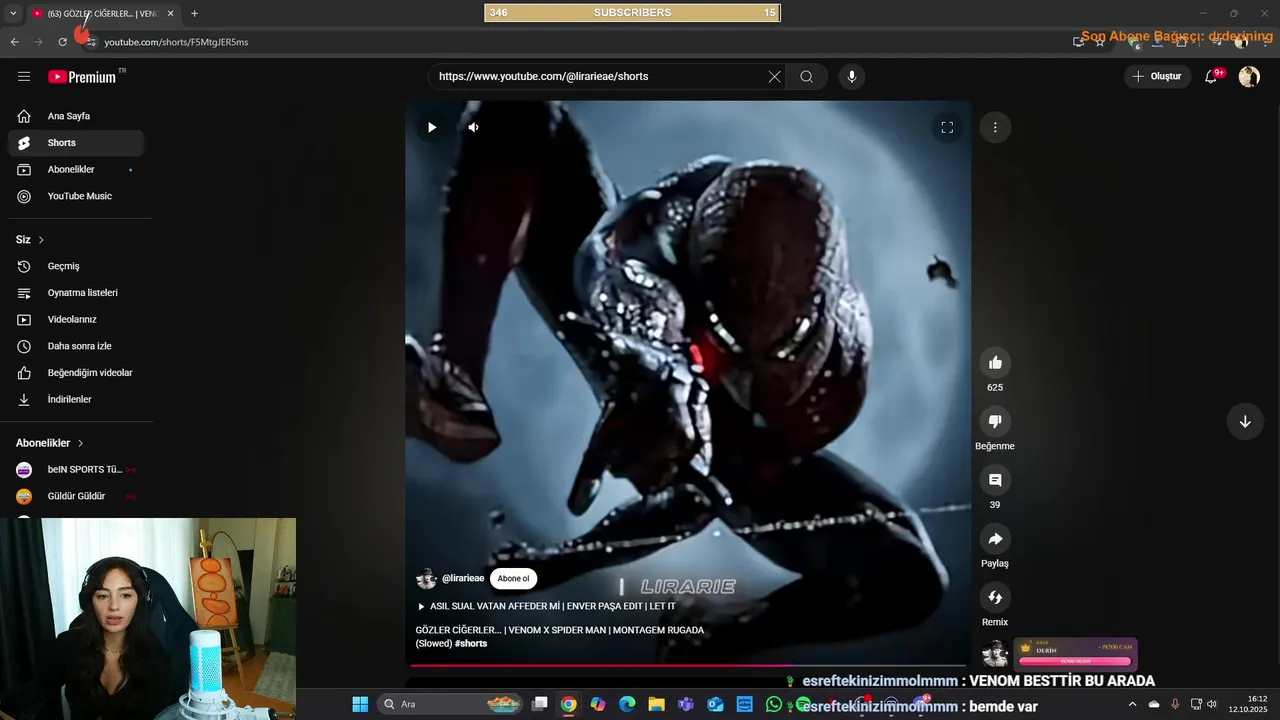Screen dimensions: 1280x720
Task: Click the #shorts hashtag
Action: pyautogui.click(x=471, y=644)
